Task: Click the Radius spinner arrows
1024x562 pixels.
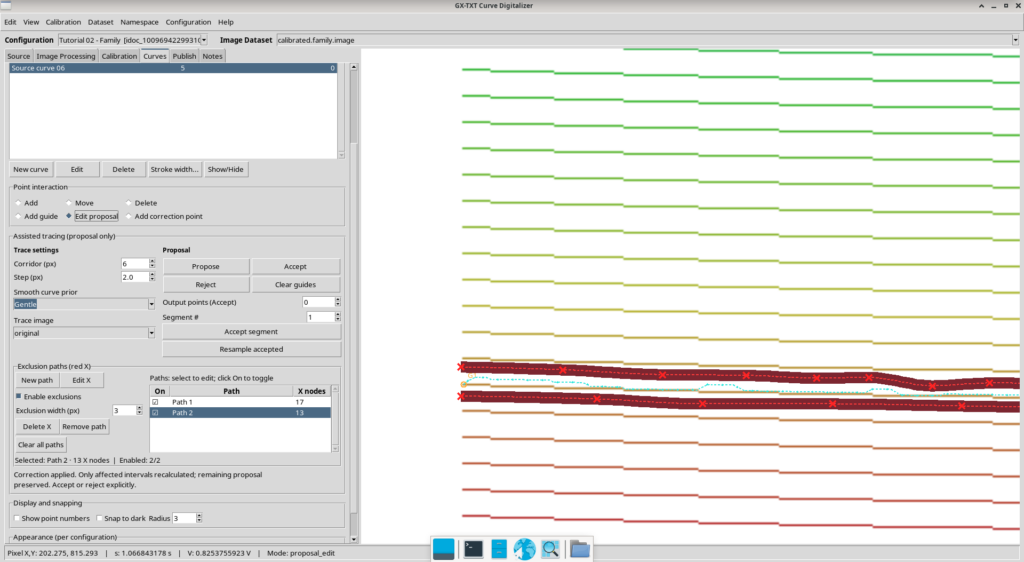Action: (x=199, y=518)
